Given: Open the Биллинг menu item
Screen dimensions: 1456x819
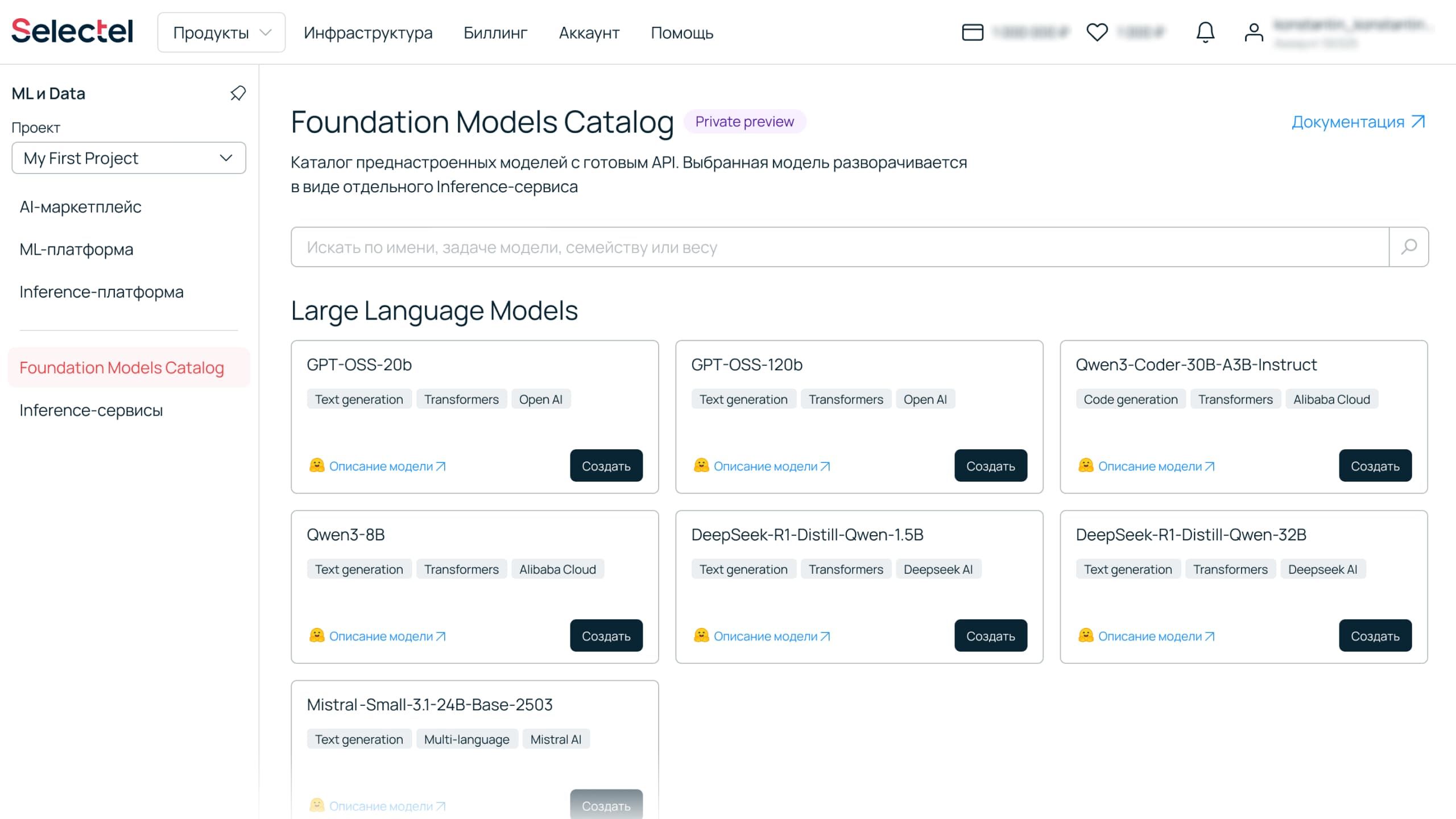Looking at the screenshot, I should [495, 32].
